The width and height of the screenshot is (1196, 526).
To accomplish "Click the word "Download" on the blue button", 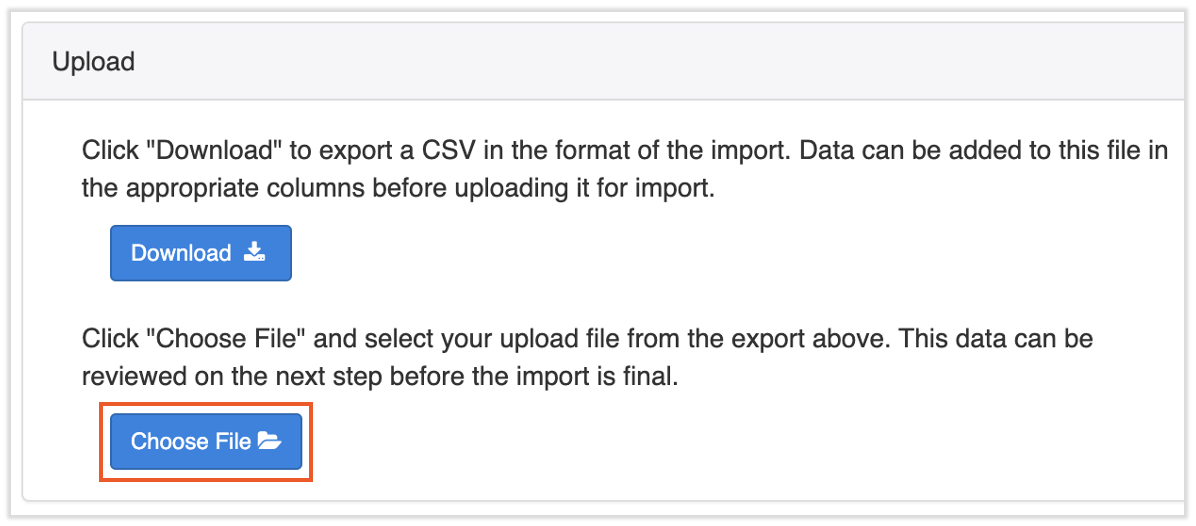I will 181,253.
